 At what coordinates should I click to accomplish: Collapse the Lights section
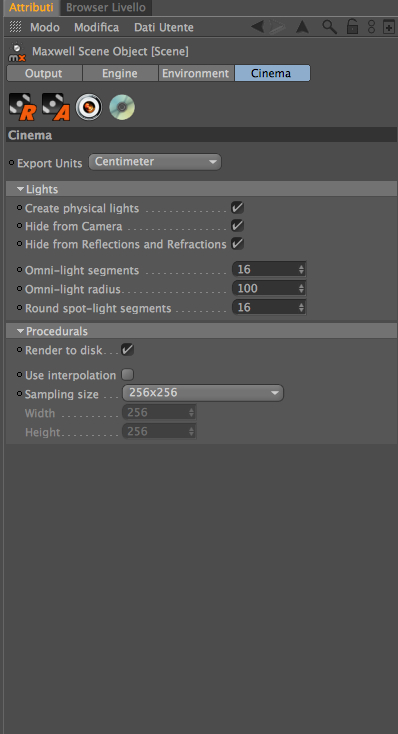tap(21, 189)
